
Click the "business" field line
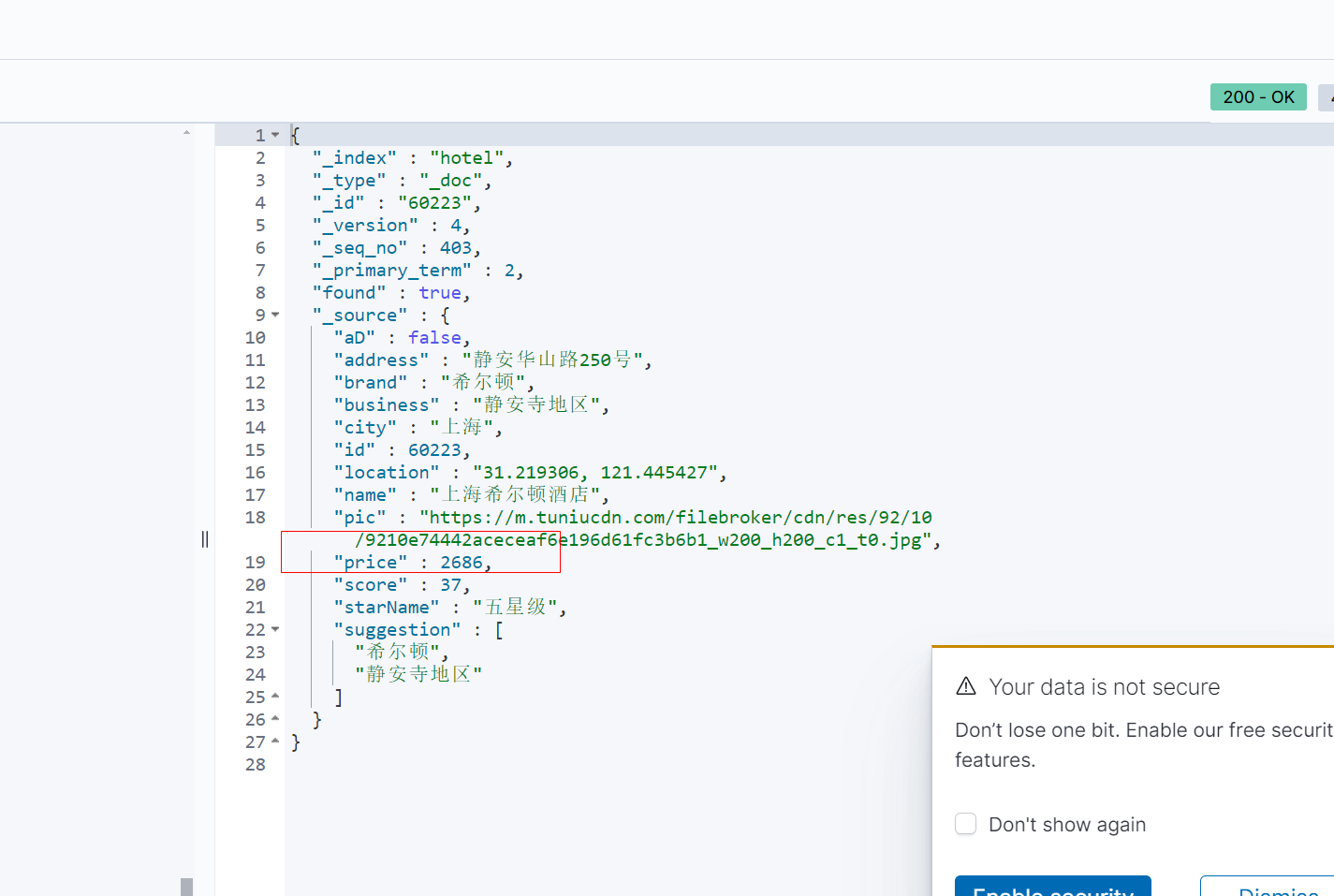point(472,404)
